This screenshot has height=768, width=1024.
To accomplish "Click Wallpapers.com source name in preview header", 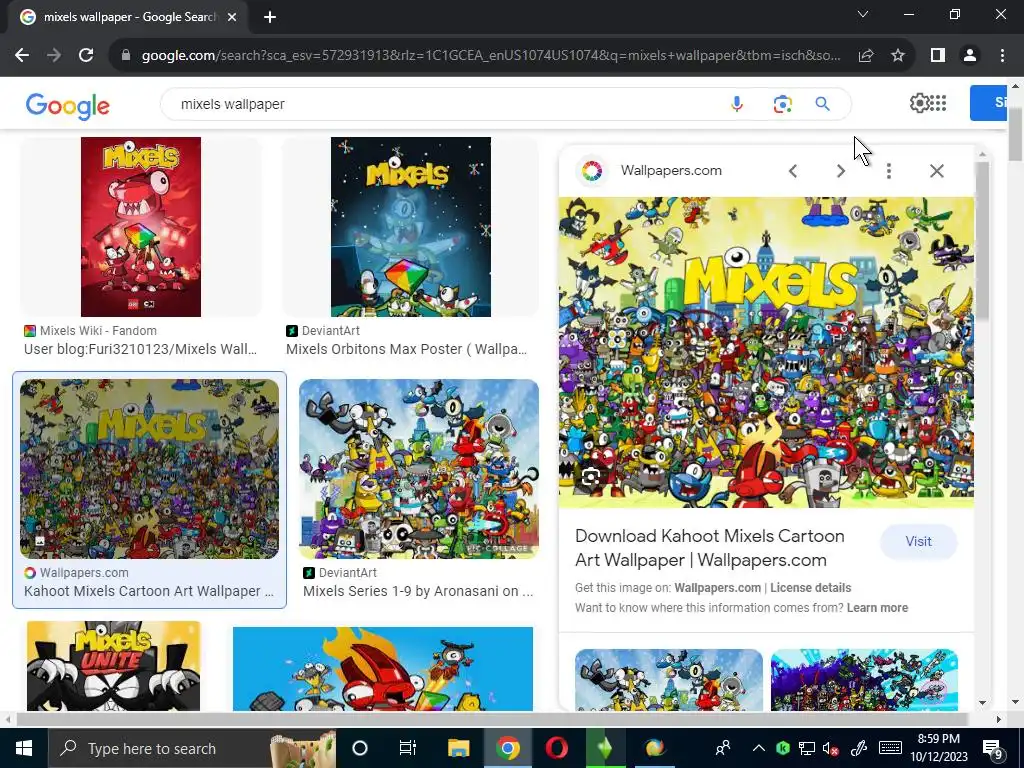I will tap(671, 170).
